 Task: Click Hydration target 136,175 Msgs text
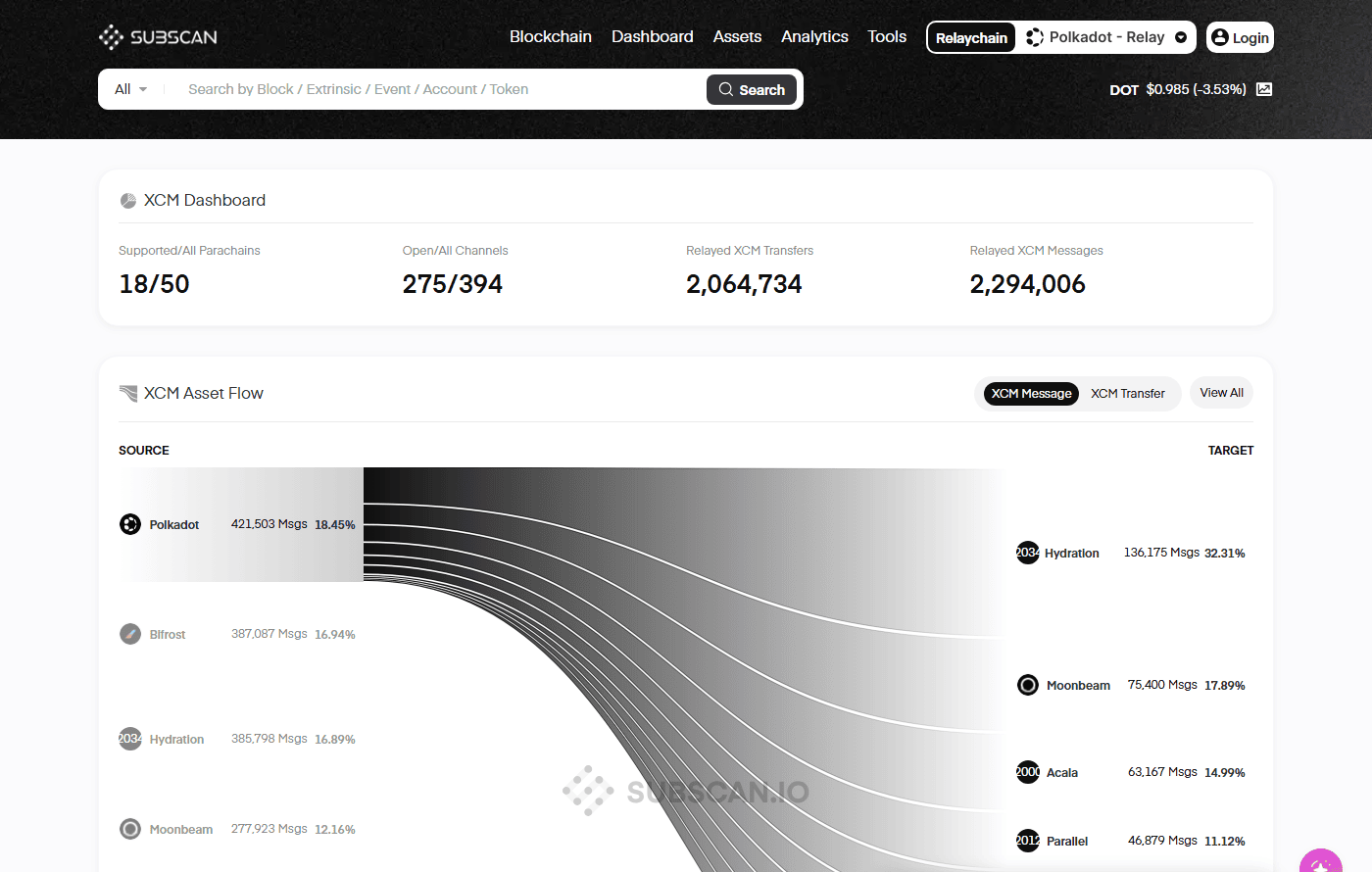[x=1161, y=553]
